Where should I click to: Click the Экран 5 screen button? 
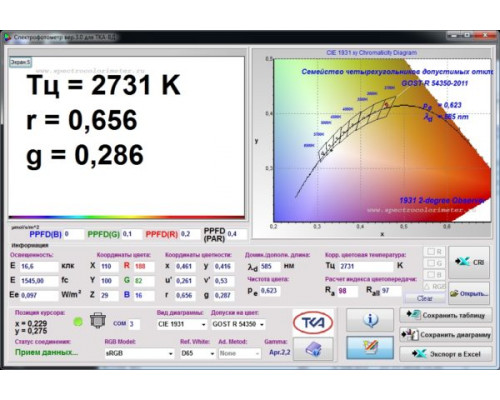20,62
